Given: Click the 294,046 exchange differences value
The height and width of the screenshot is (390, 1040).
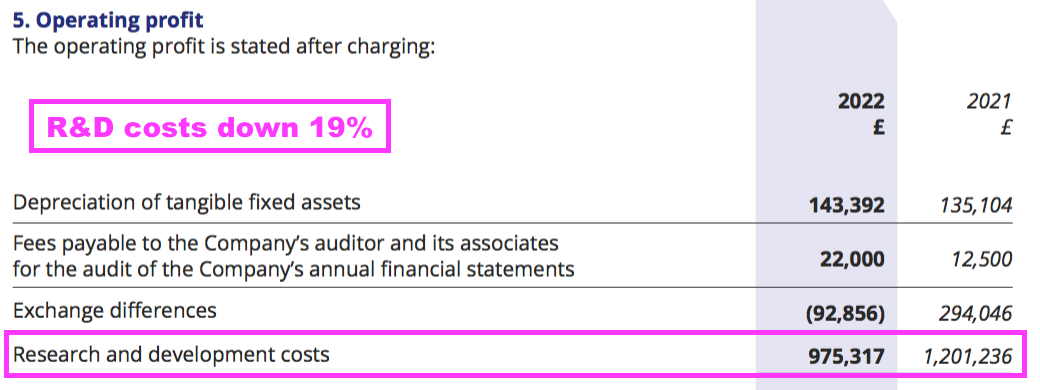Looking at the screenshot, I should [975, 314].
